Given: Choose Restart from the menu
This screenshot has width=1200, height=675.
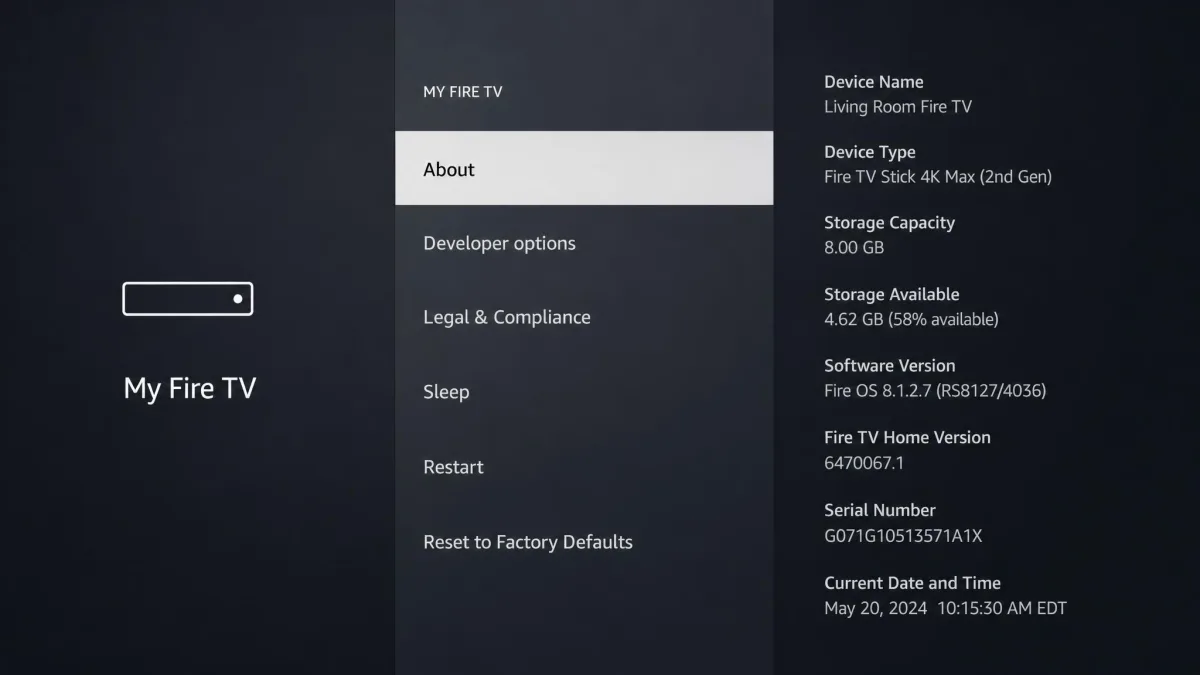Looking at the screenshot, I should 584,467.
